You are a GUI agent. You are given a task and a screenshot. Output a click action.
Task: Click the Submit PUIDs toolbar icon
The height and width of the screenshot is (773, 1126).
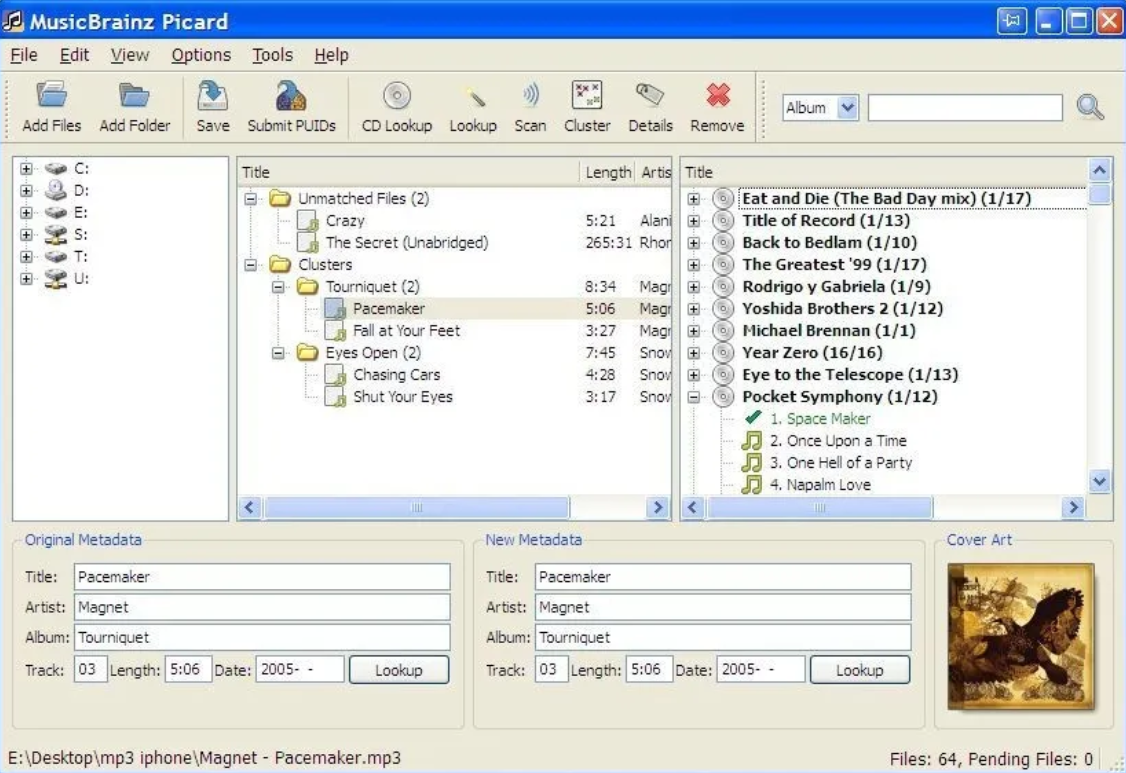tap(291, 95)
